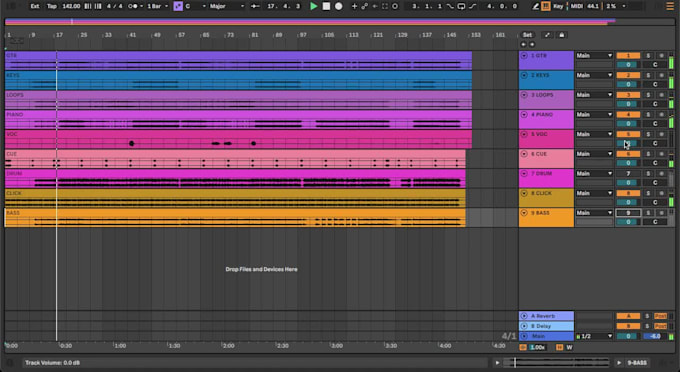Toggle the Lock Envelopes icon
Image resolution: width=680 pixels, height=372 pixels.
point(562,35)
